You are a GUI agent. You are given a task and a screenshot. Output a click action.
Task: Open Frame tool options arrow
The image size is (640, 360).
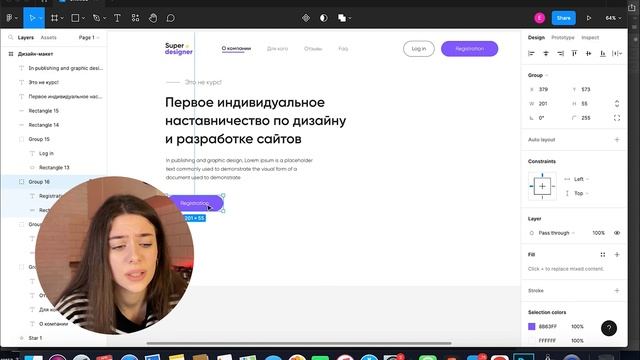62,18
